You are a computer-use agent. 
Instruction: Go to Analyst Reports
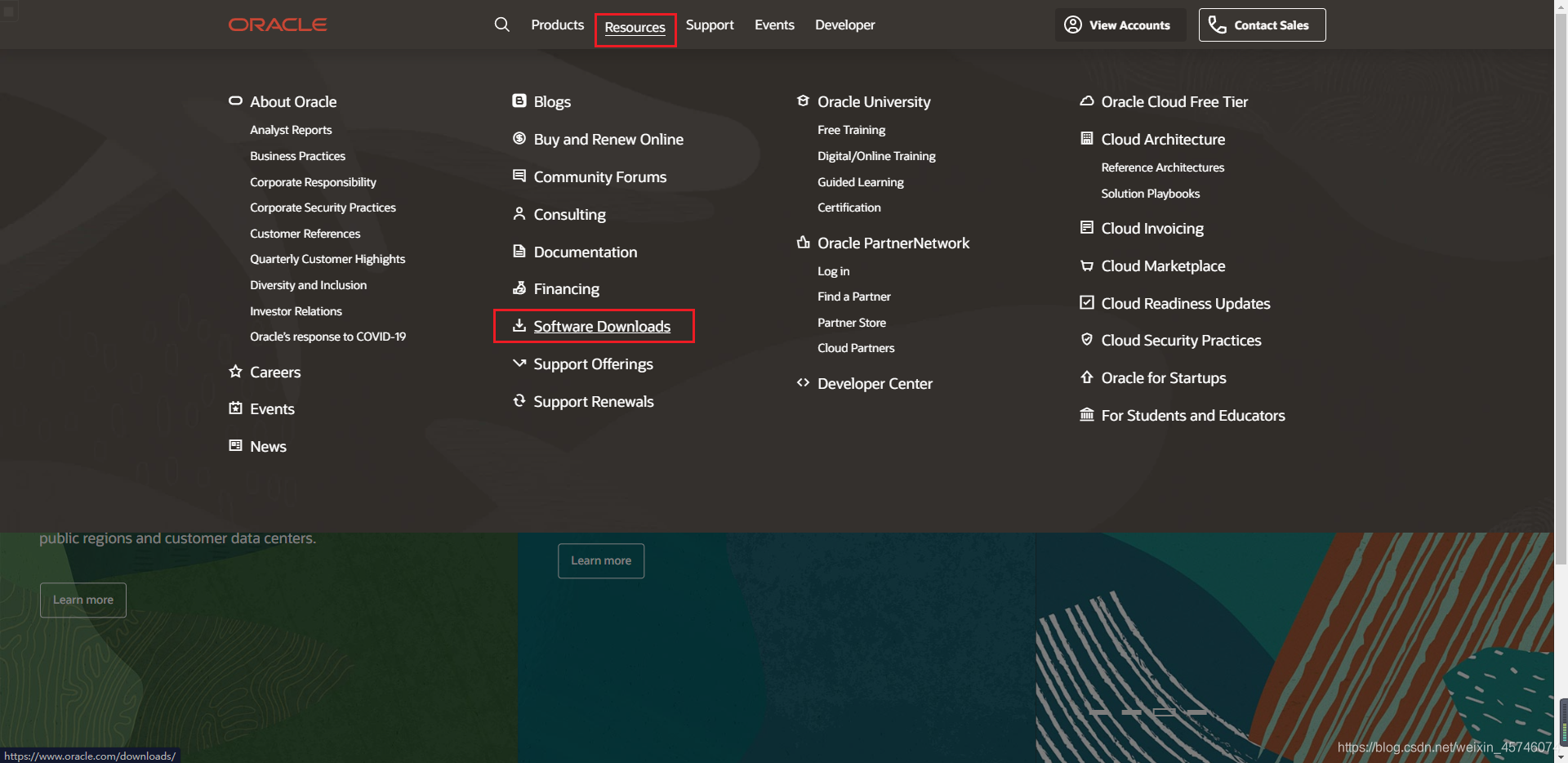(291, 130)
